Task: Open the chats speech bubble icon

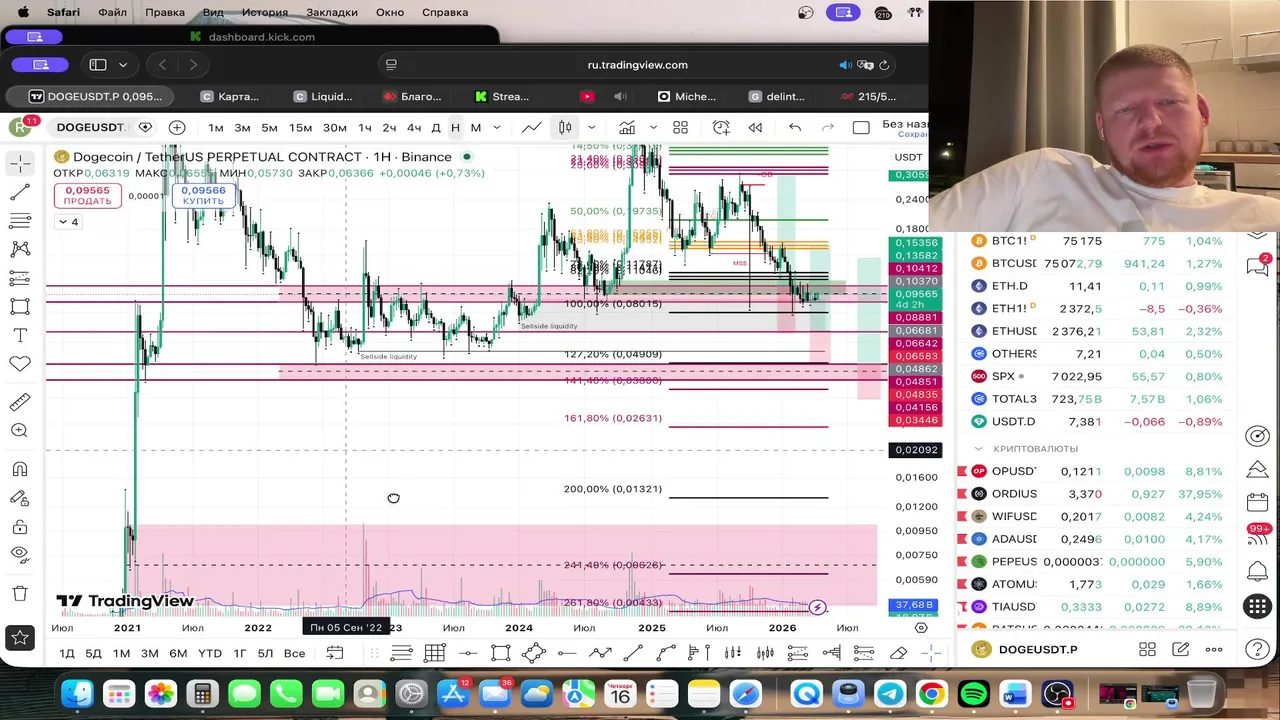Action: pos(1257,265)
